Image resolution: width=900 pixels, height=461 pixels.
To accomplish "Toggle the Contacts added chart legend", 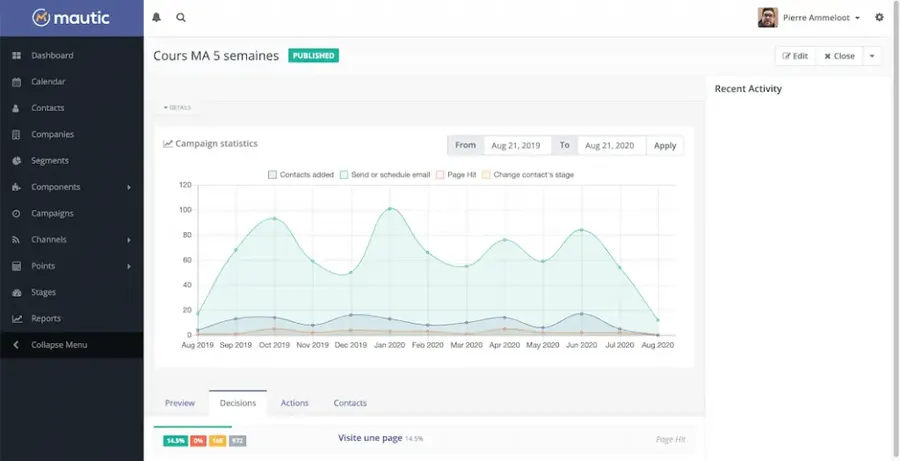I will point(272,174).
